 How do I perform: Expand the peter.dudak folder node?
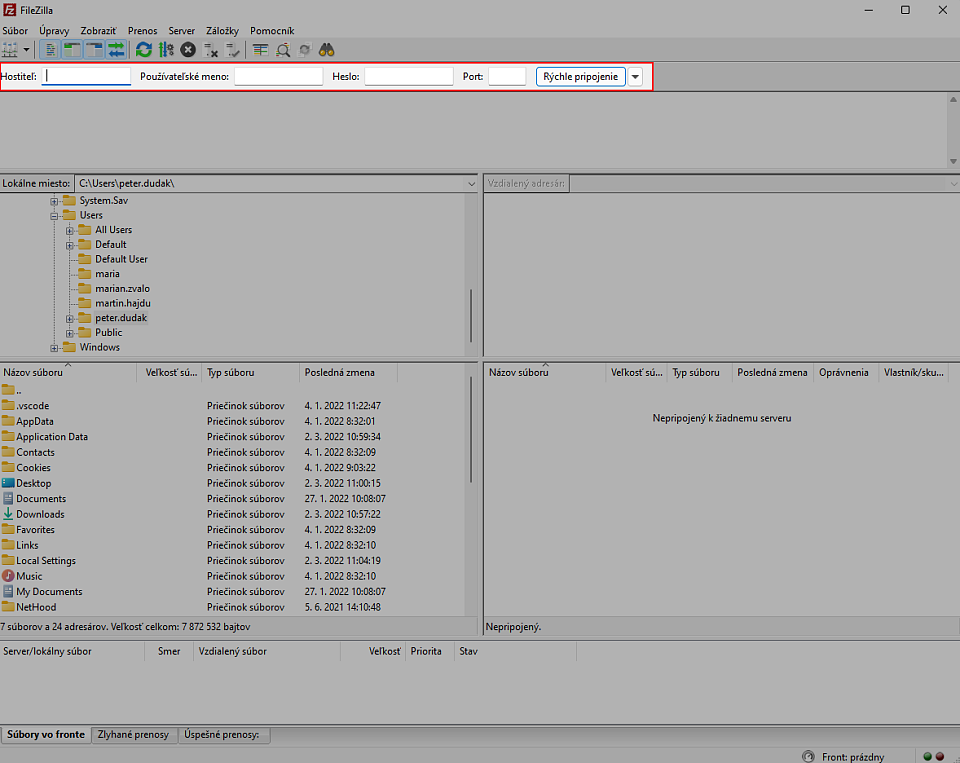(69, 318)
